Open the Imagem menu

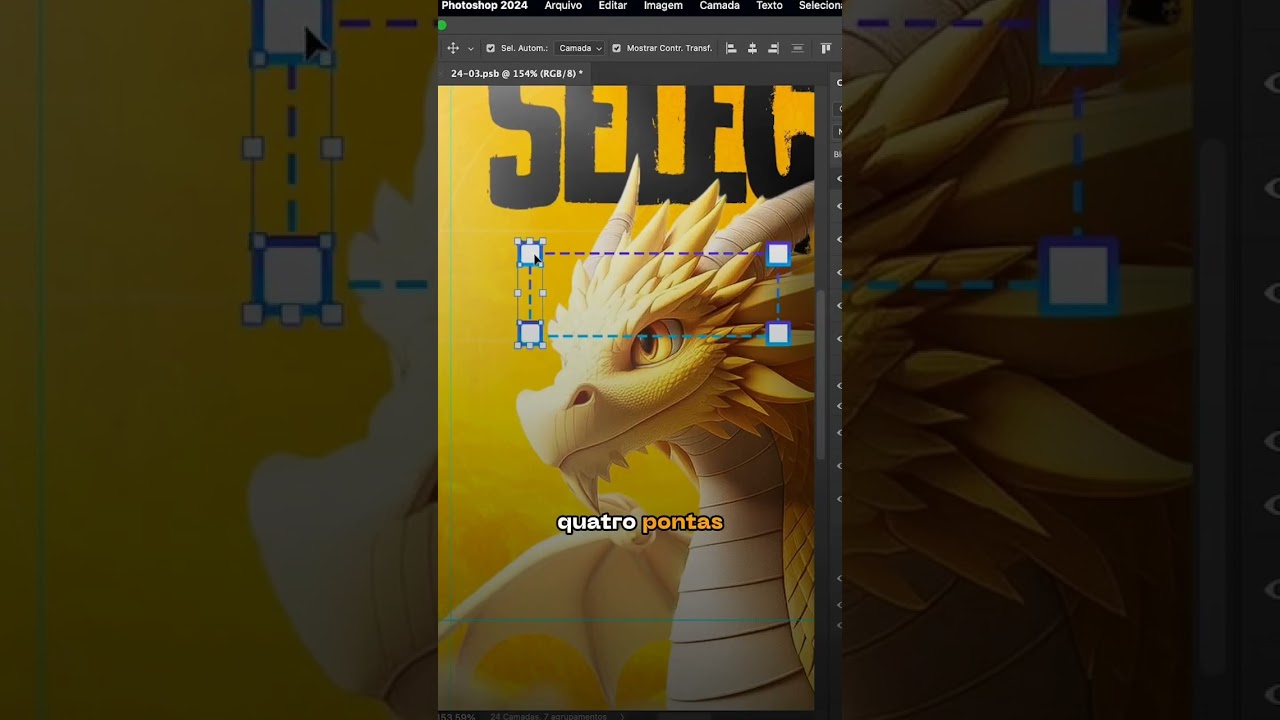[x=663, y=6]
